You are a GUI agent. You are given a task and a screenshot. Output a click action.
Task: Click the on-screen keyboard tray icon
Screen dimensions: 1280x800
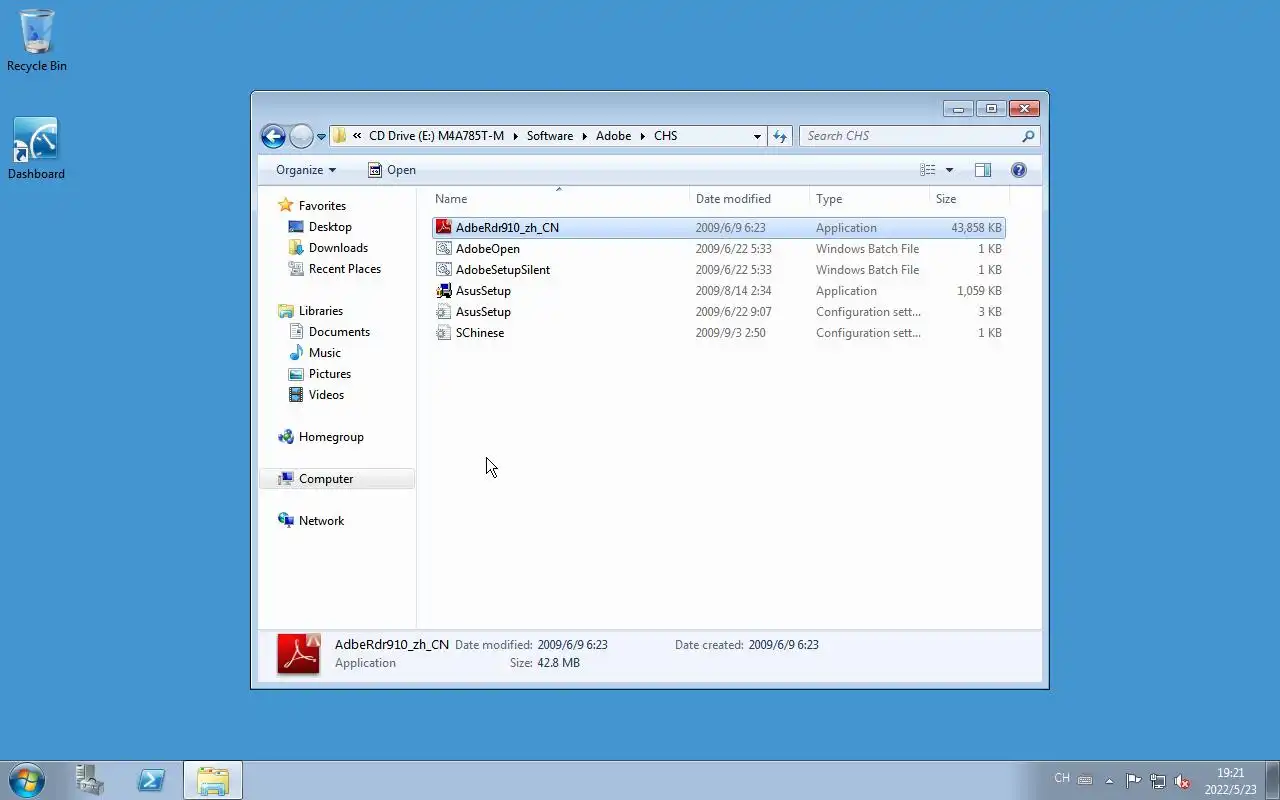(x=1085, y=780)
